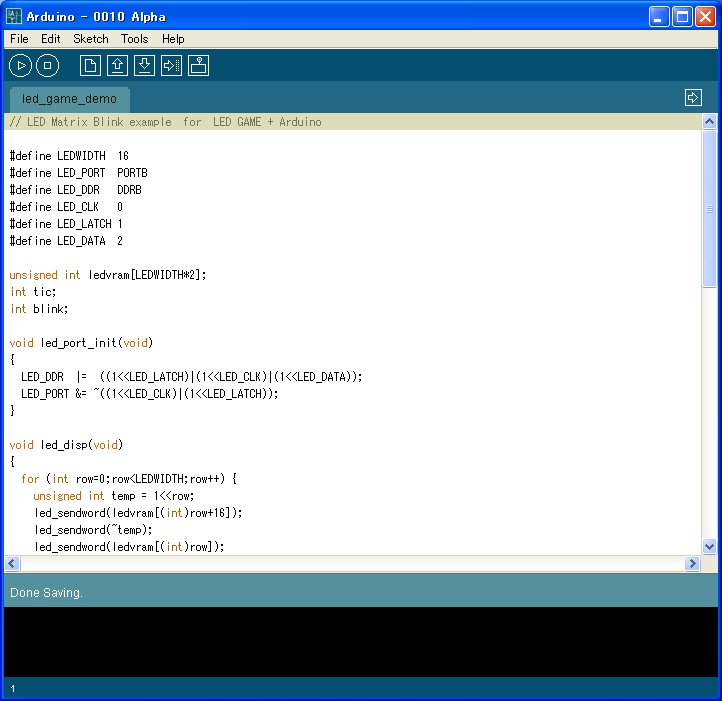Screen dimensions: 722x701
Task: Click the 'void led_port_init(void)' line
Action: 82,344
